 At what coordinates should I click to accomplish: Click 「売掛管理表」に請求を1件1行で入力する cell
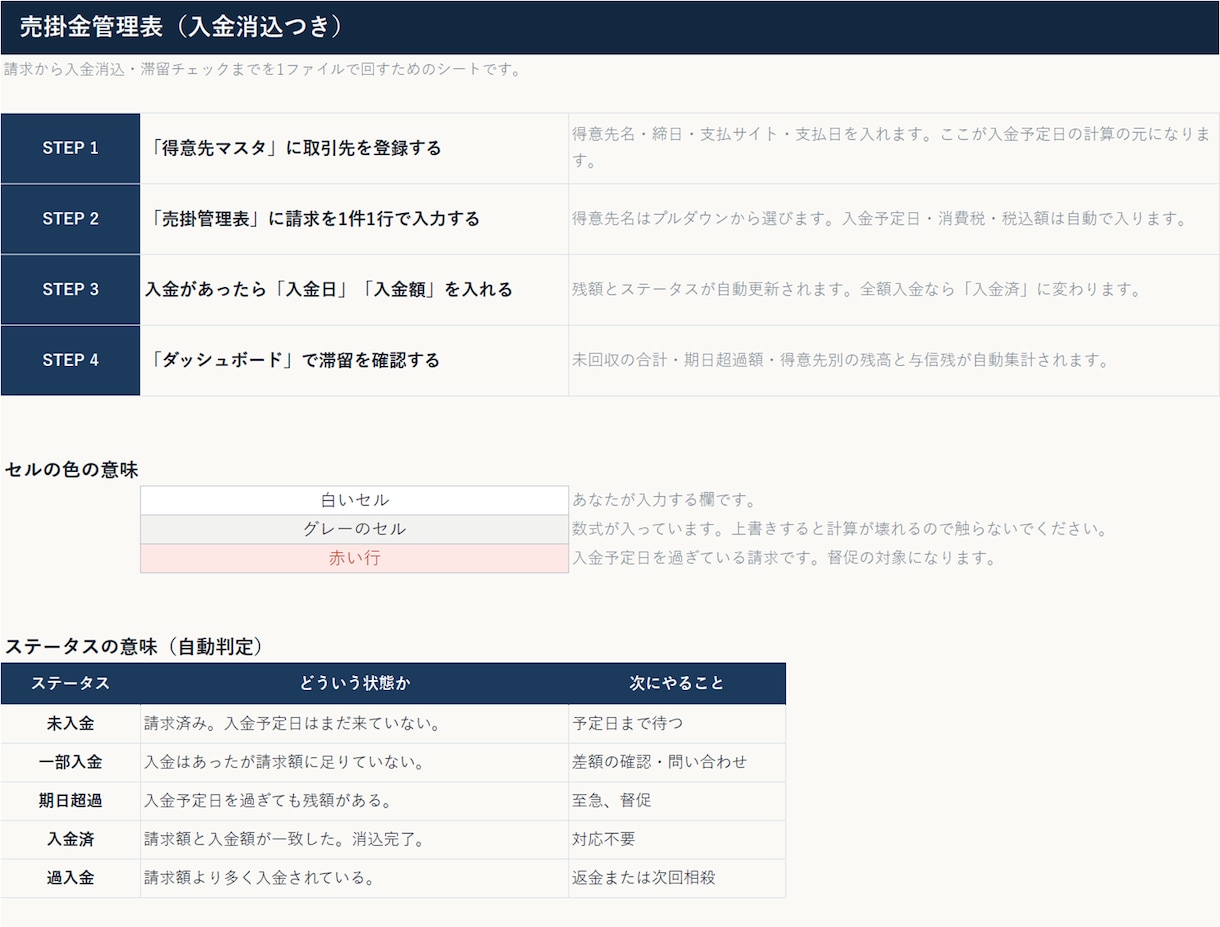(355, 219)
